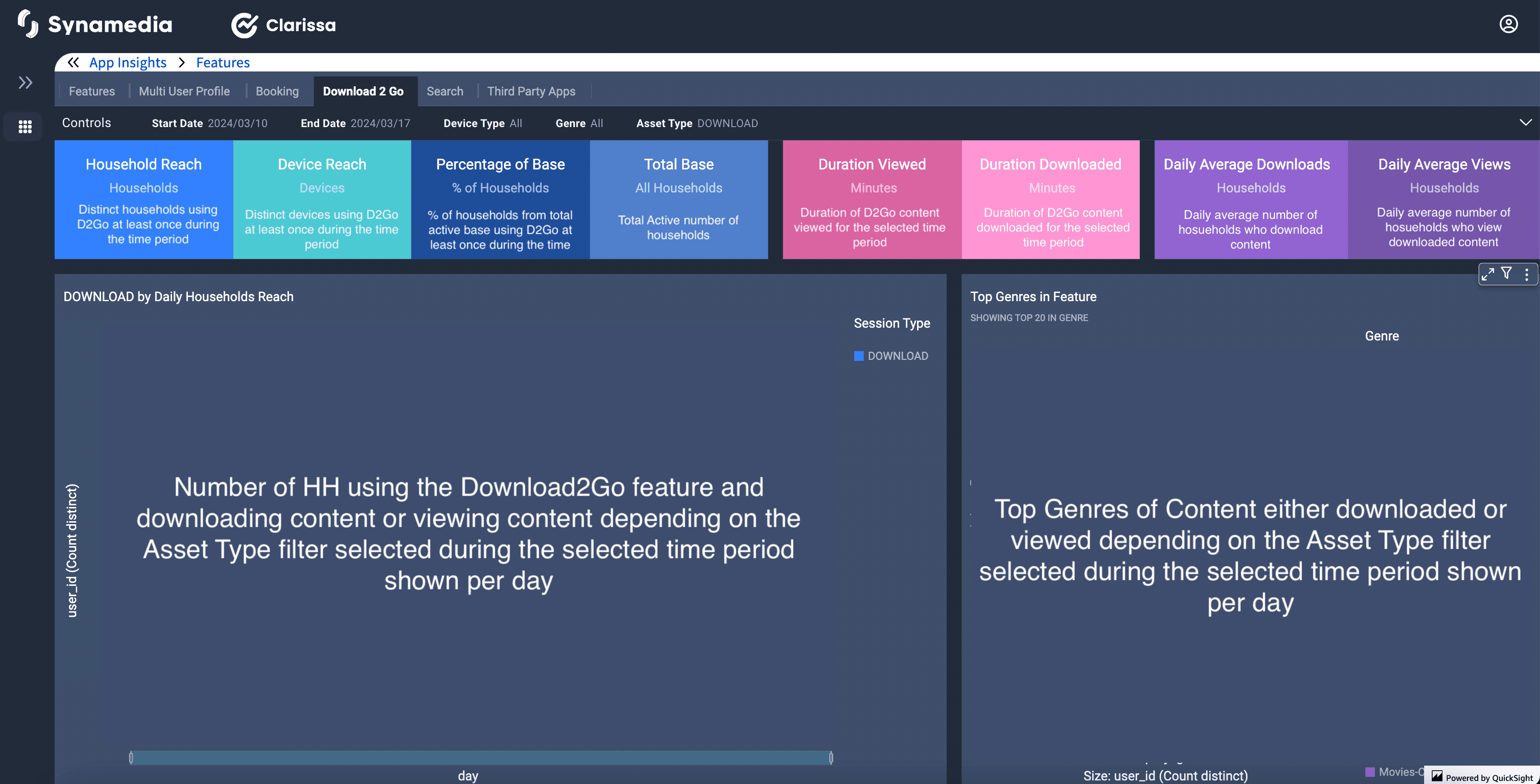Open the filter icon on Top Genres visual
The height and width of the screenshot is (784, 1540).
pos(1506,274)
